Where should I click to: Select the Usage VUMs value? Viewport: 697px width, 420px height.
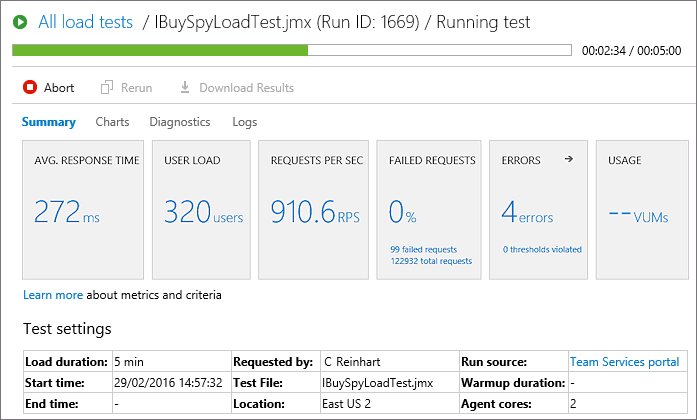pos(638,216)
